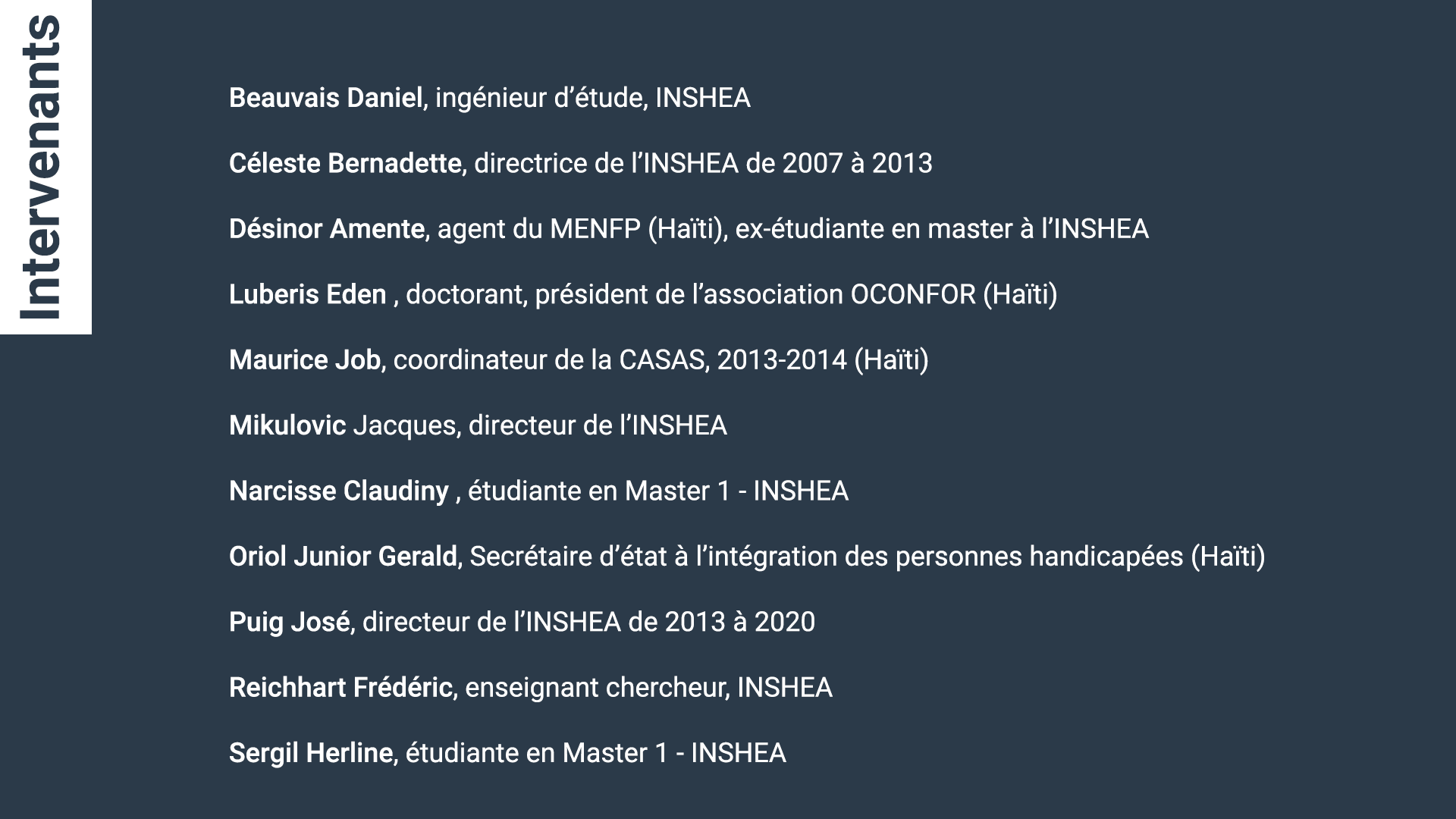Click the vertical "Intervenants" slide title
This screenshot has width=1456, height=819.
tap(41, 167)
